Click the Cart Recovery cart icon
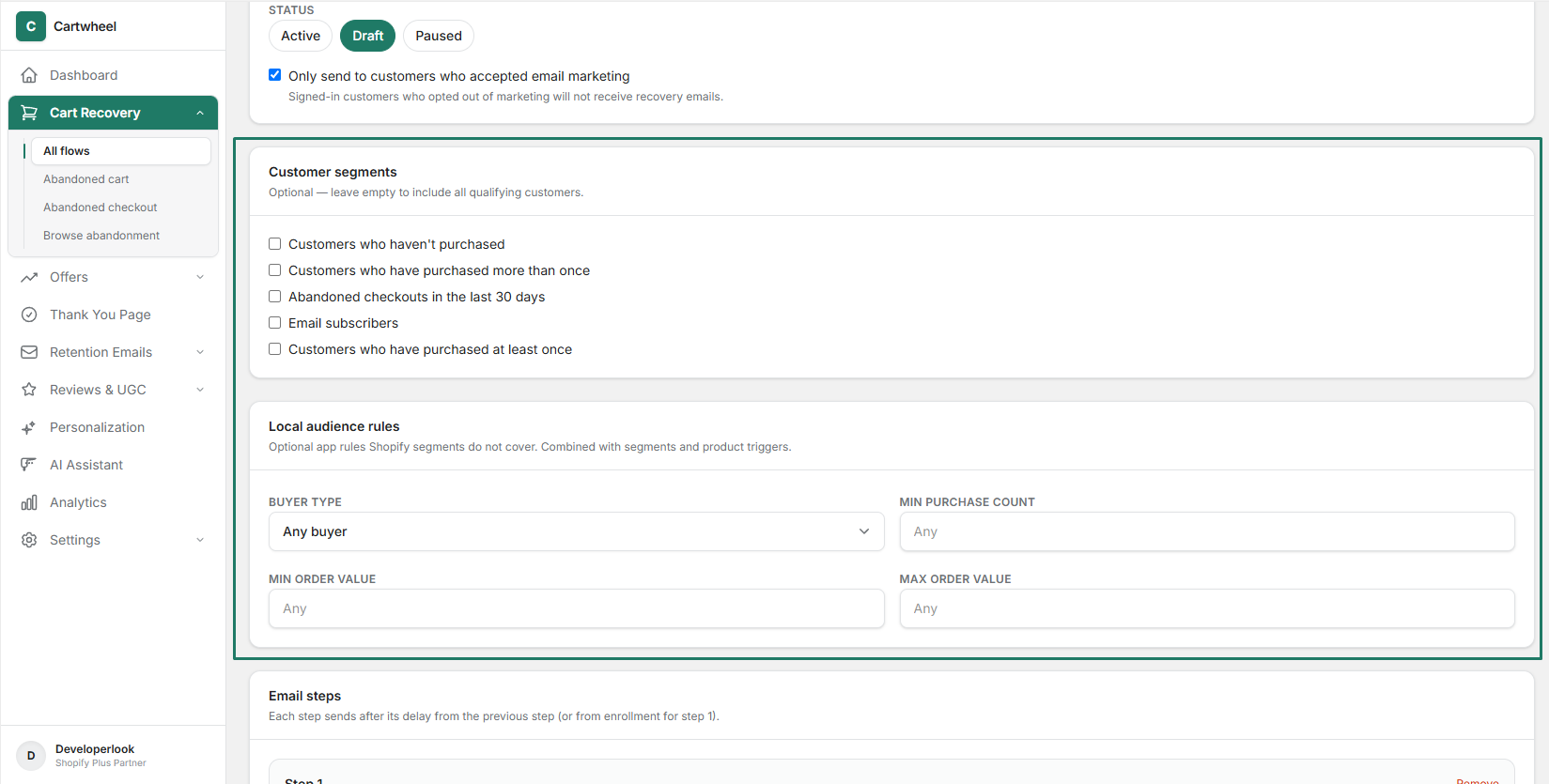This screenshot has width=1549, height=784. coord(29,113)
